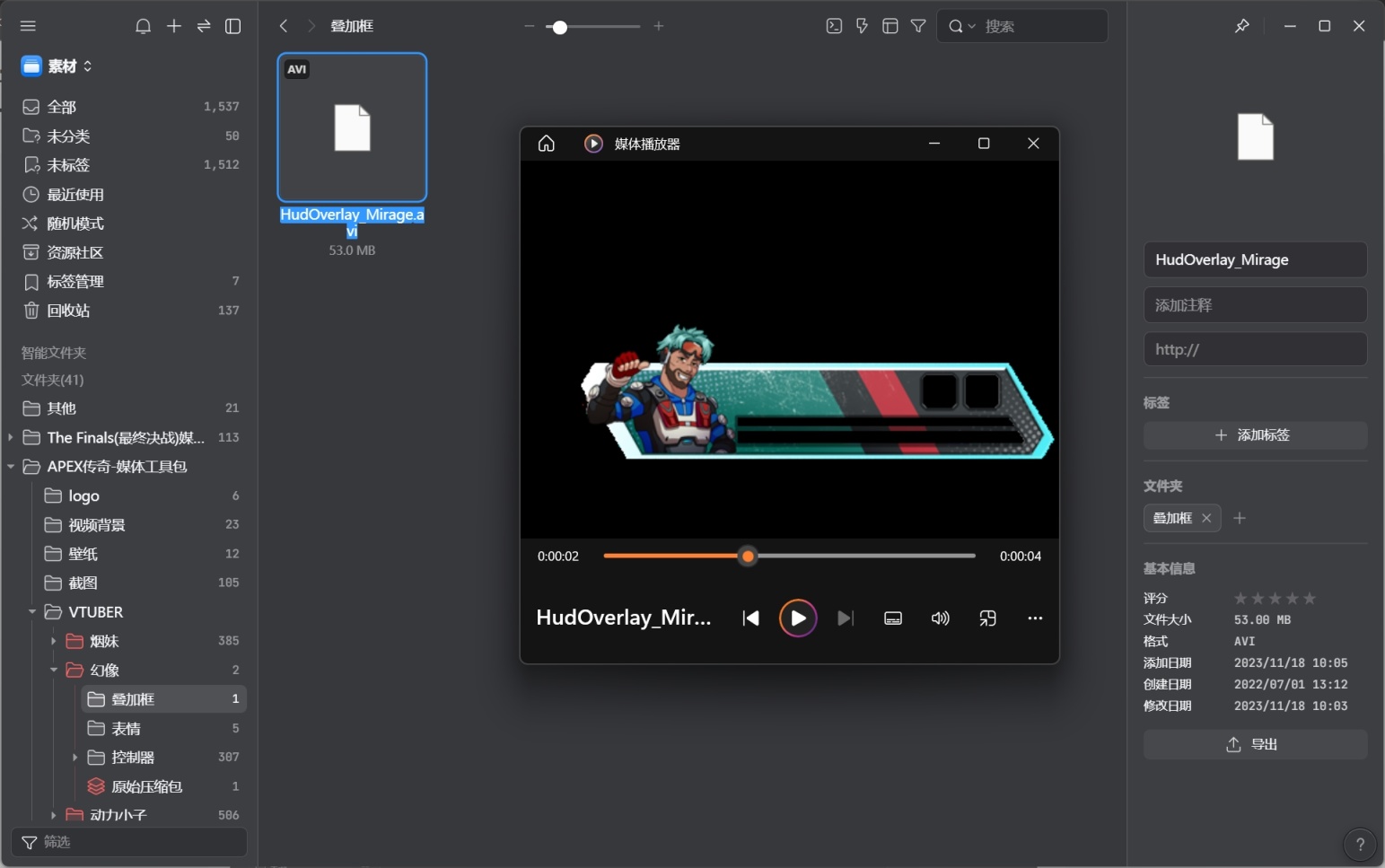Click the http:// URL field
The image size is (1385, 868).
click(1255, 349)
